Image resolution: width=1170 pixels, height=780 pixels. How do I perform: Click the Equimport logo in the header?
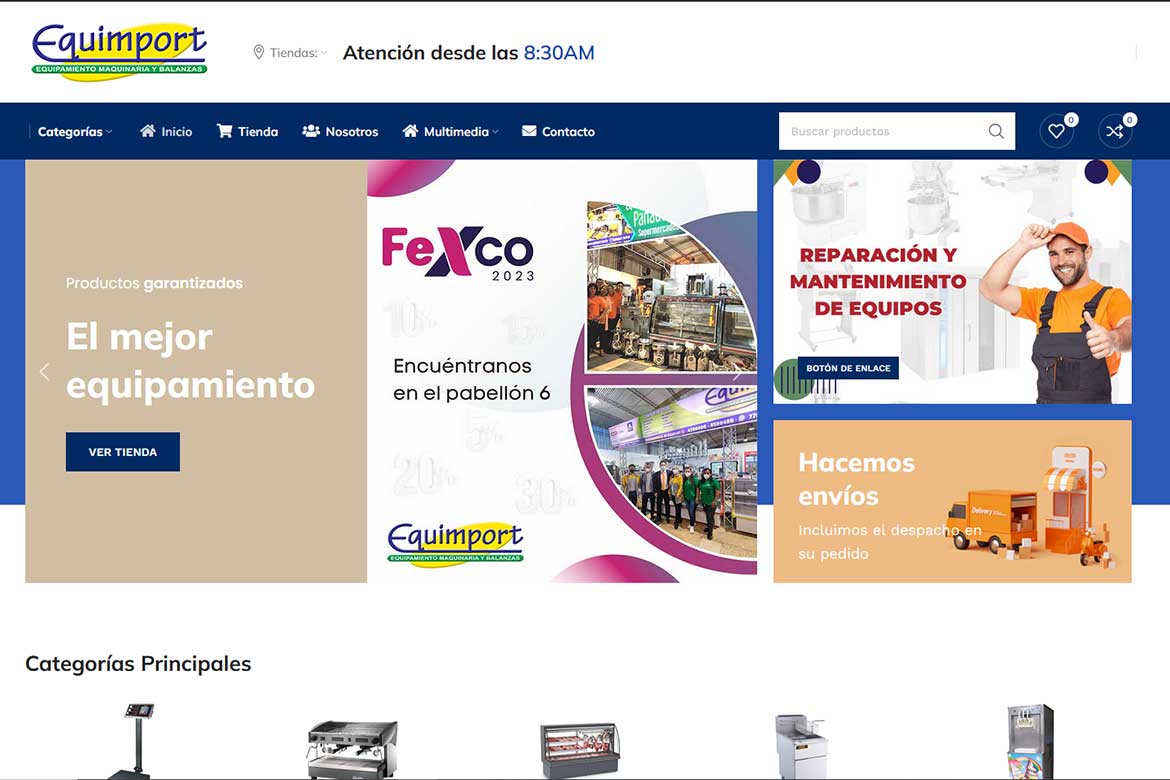(x=119, y=52)
